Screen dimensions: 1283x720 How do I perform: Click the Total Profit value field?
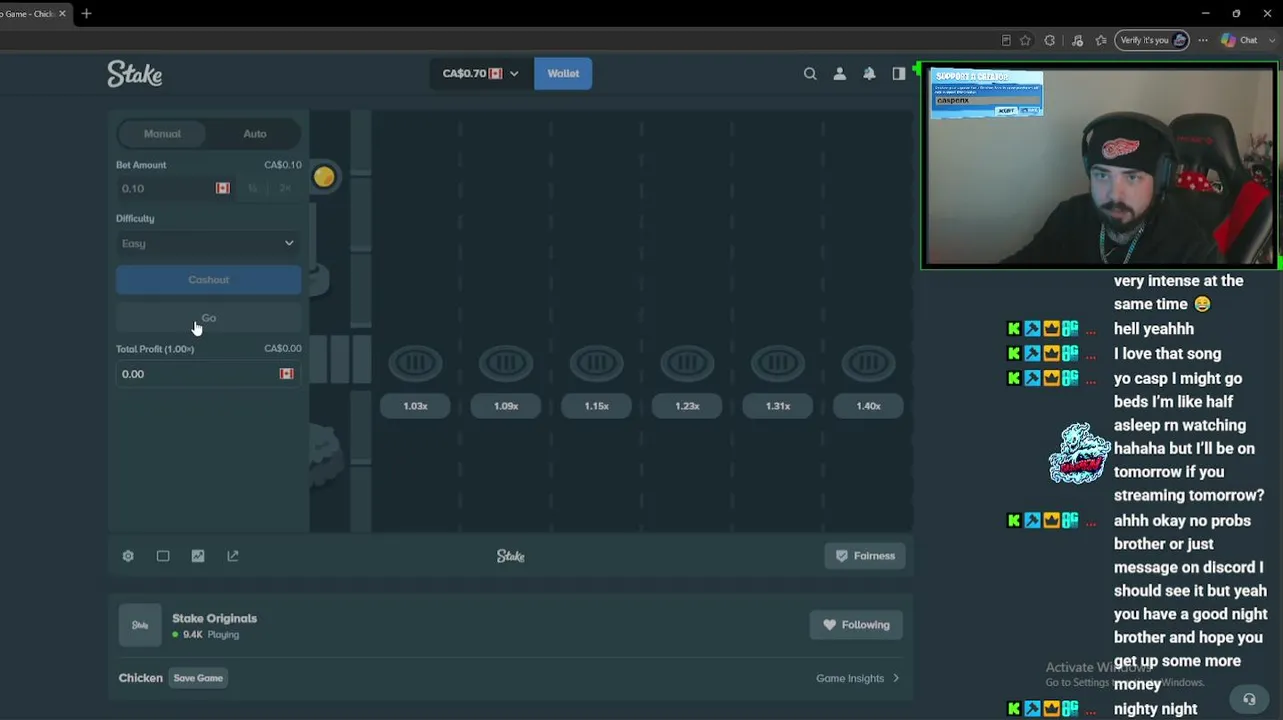click(208, 374)
